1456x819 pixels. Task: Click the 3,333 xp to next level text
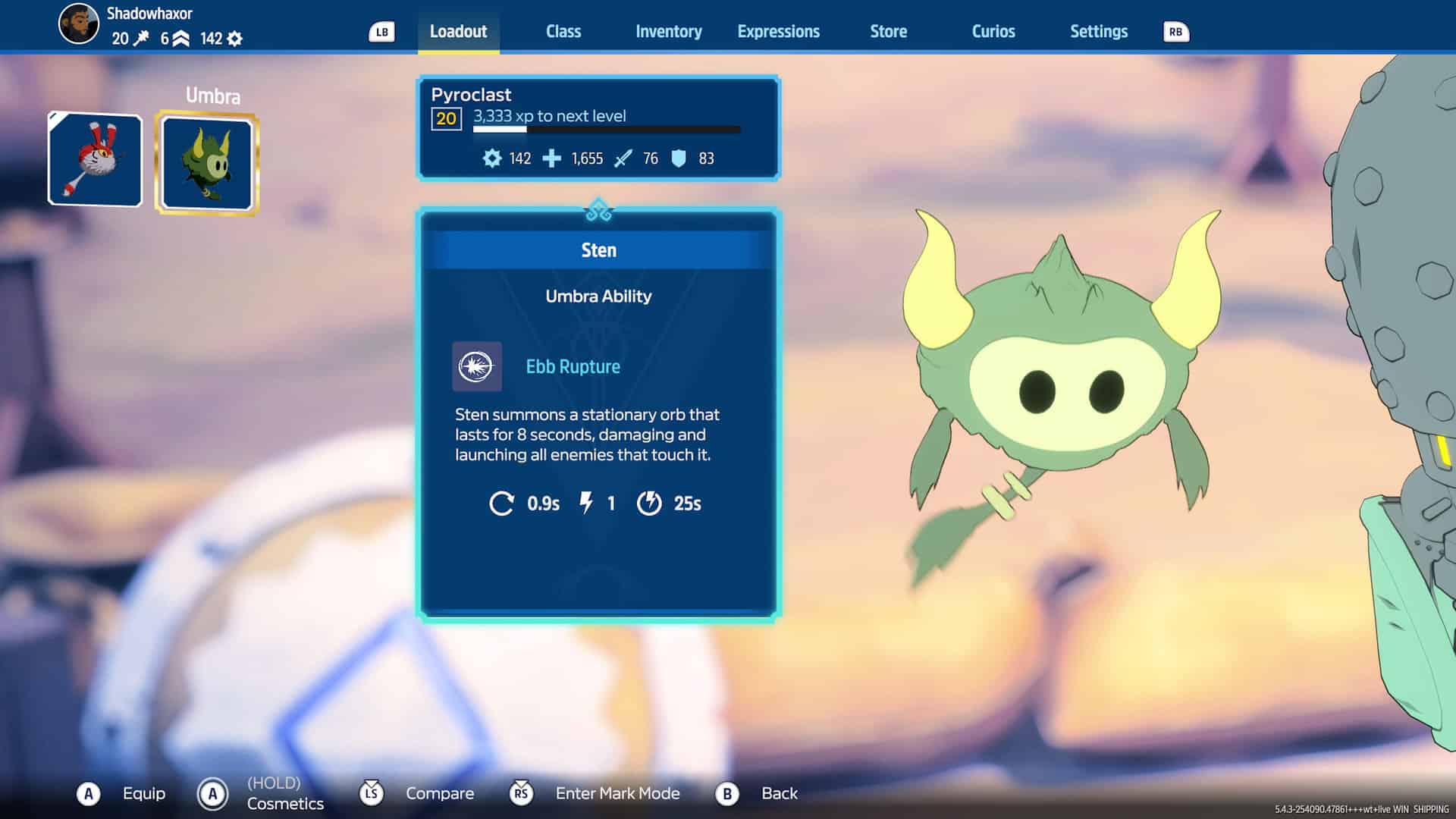550,116
